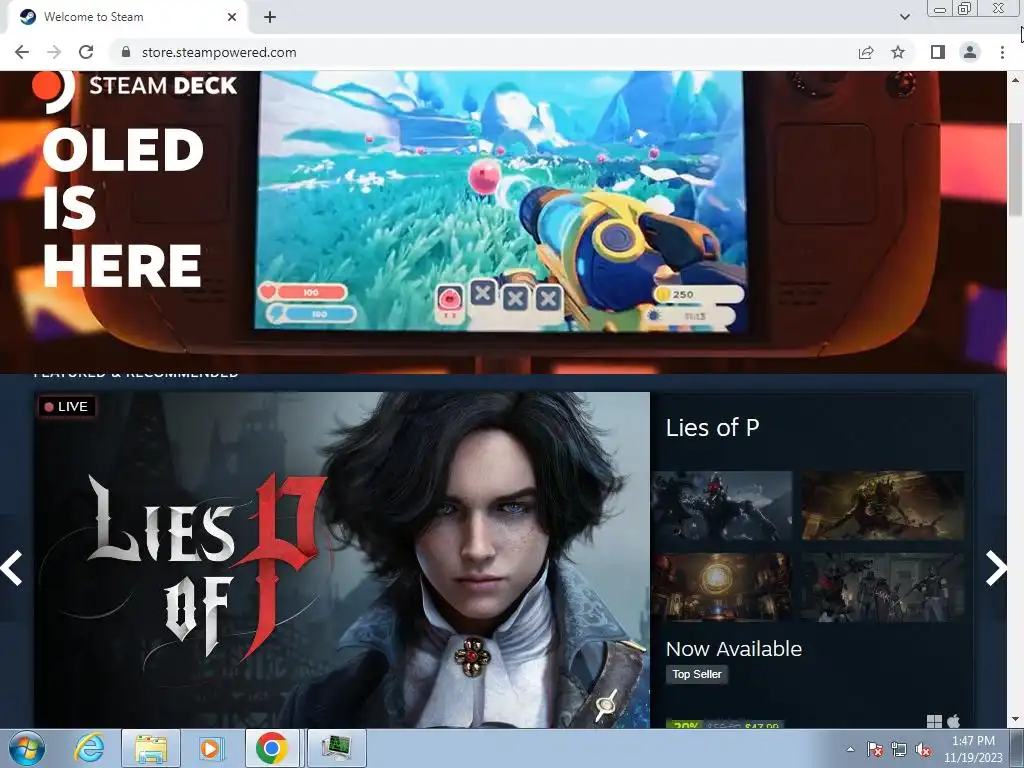Open Windows Media Player from the taskbar

pos(210,748)
